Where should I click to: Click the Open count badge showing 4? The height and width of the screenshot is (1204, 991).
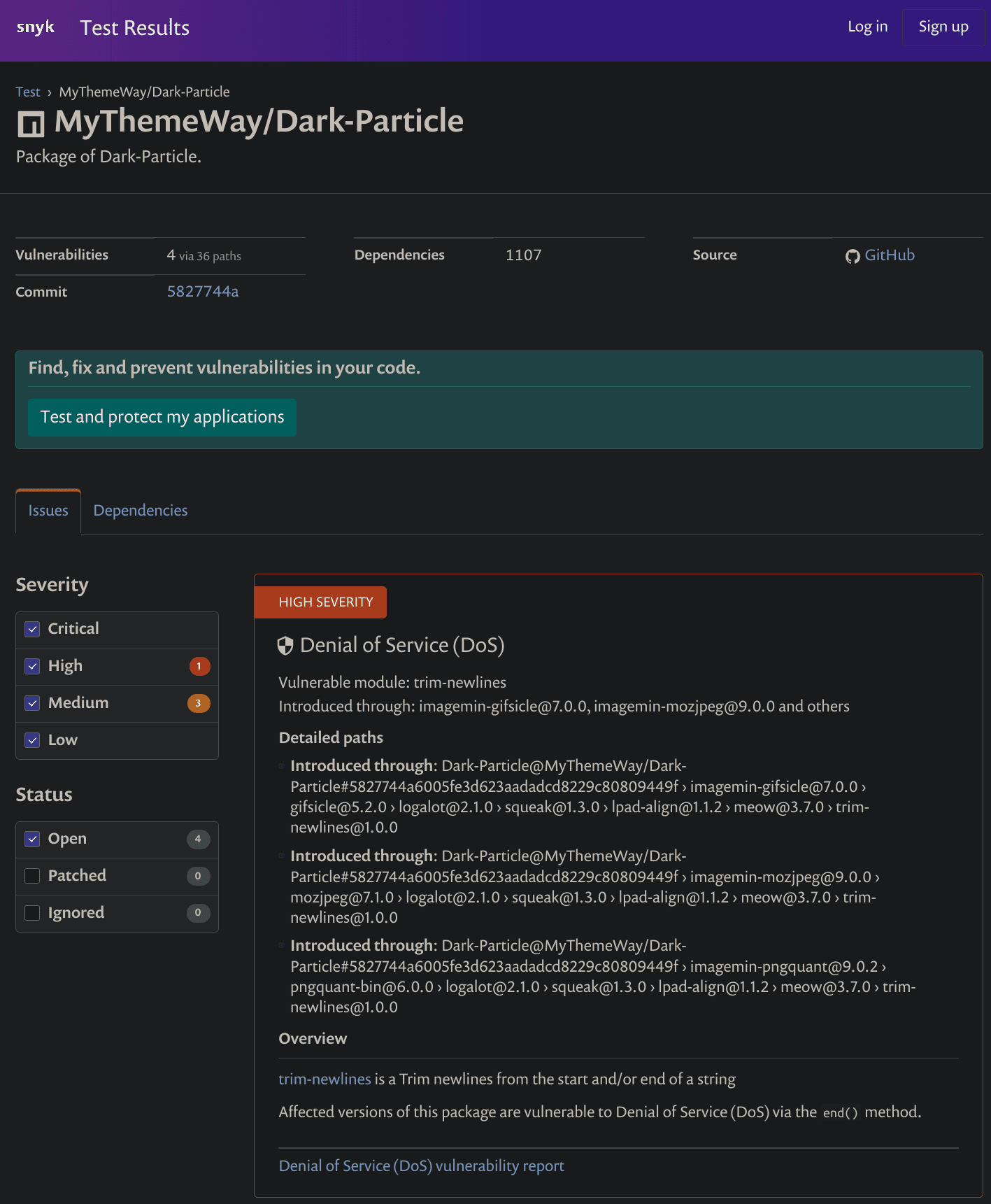click(199, 839)
